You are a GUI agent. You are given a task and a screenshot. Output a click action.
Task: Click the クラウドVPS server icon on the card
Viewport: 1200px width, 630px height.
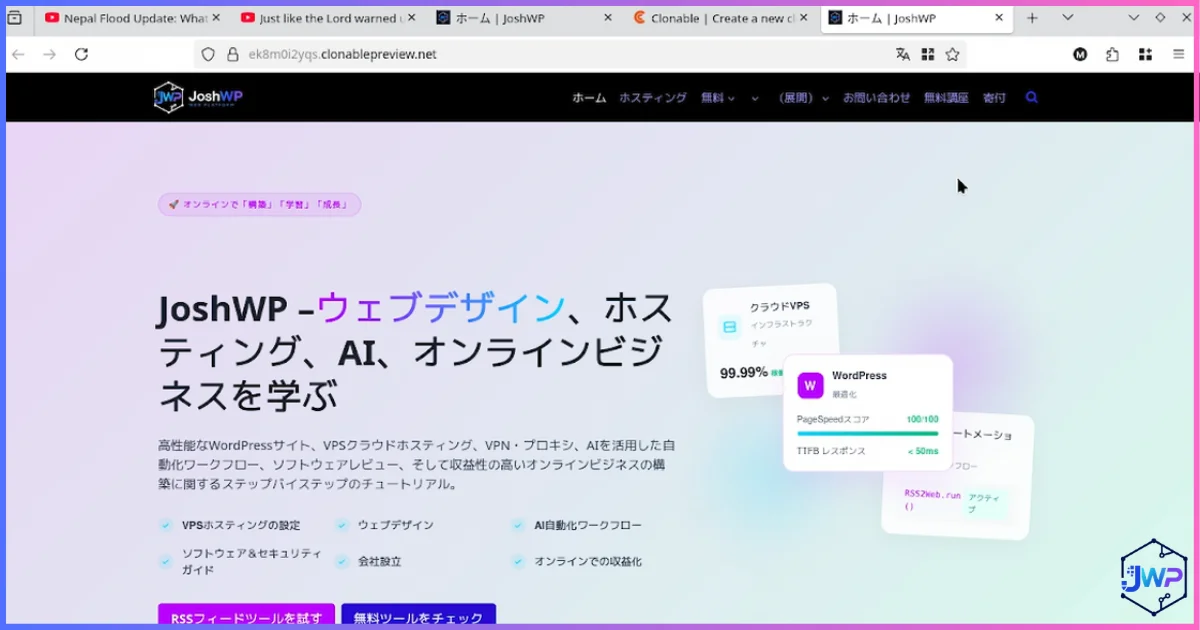[x=729, y=327]
